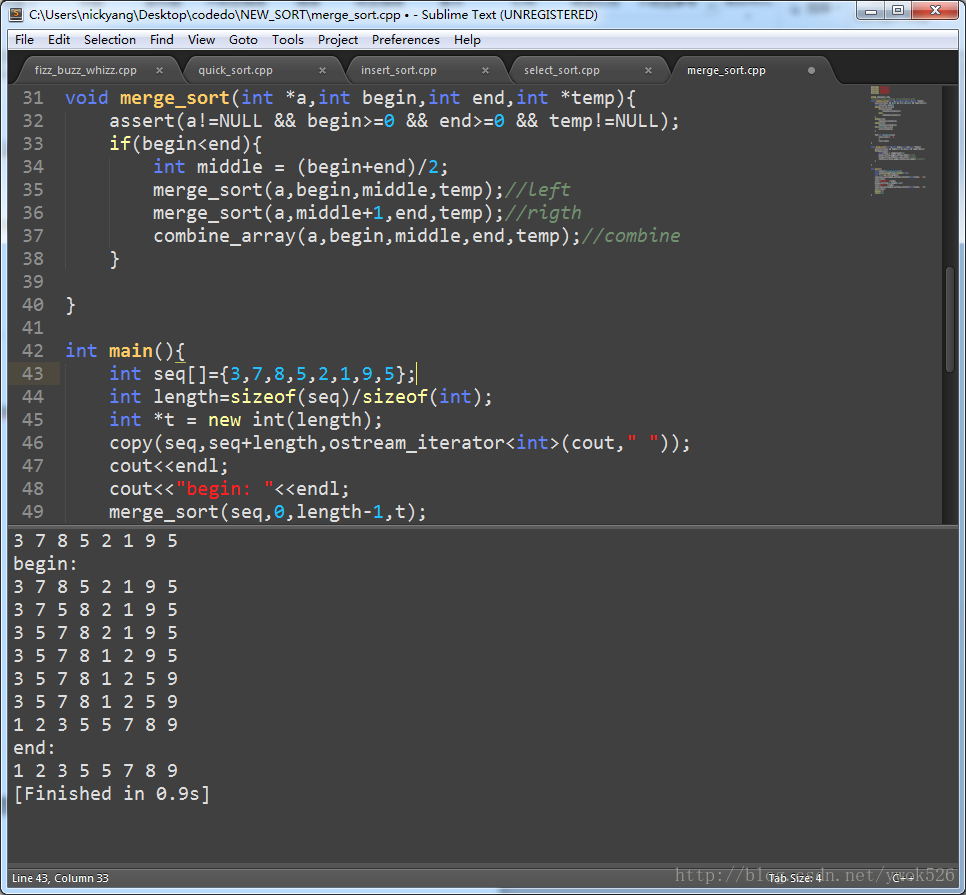
Task: Click the Sublime Text title bar icon
Action: tap(16, 14)
